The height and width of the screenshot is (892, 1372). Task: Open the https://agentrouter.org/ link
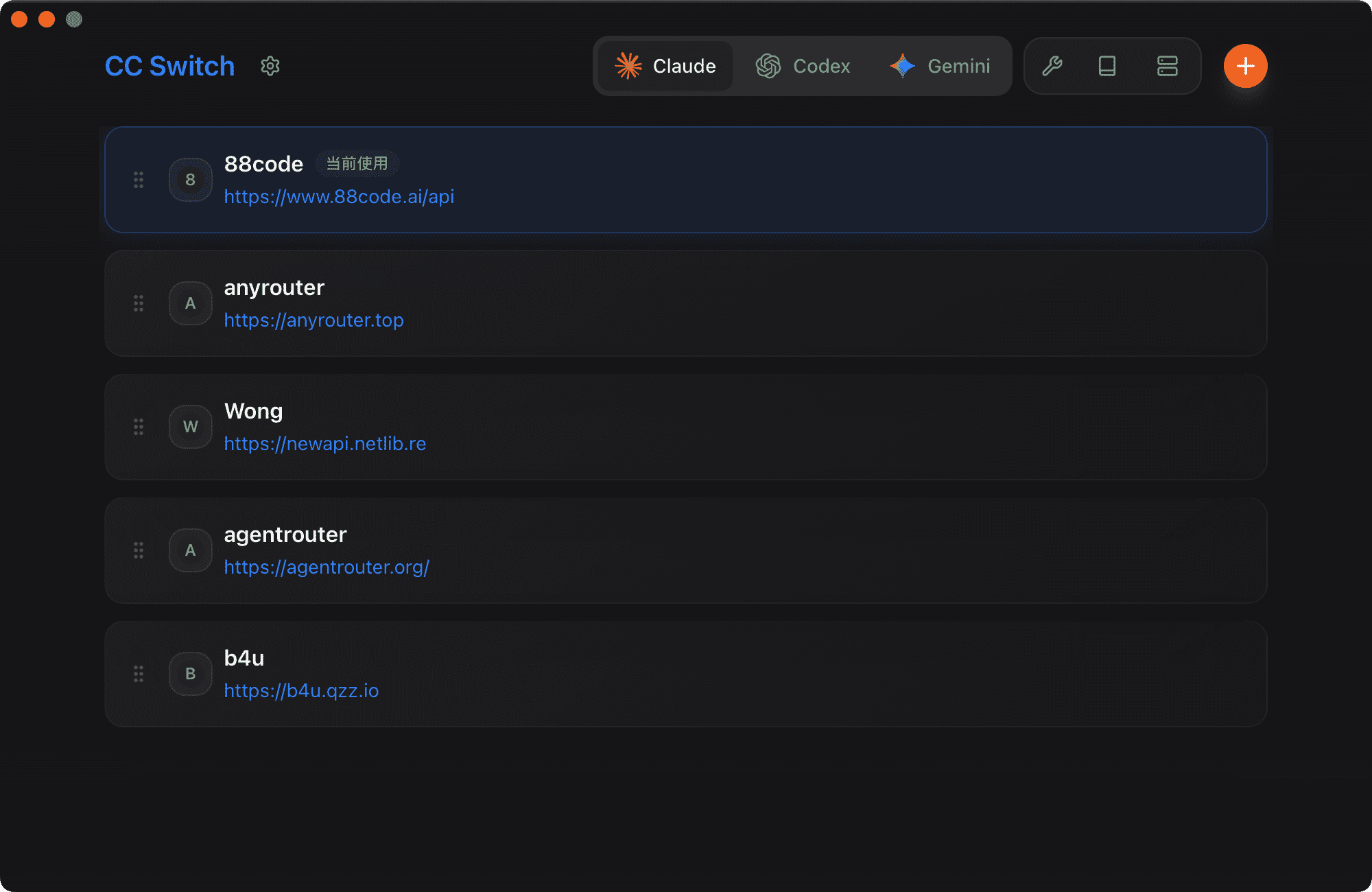pyautogui.click(x=327, y=567)
